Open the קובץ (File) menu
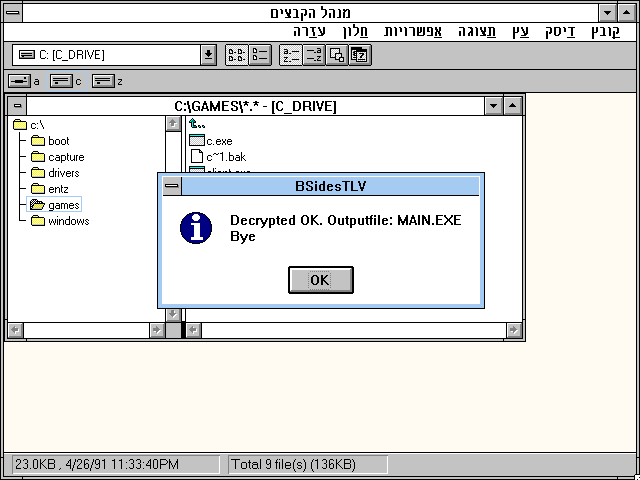 pyautogui.click(x=605, y=31)
